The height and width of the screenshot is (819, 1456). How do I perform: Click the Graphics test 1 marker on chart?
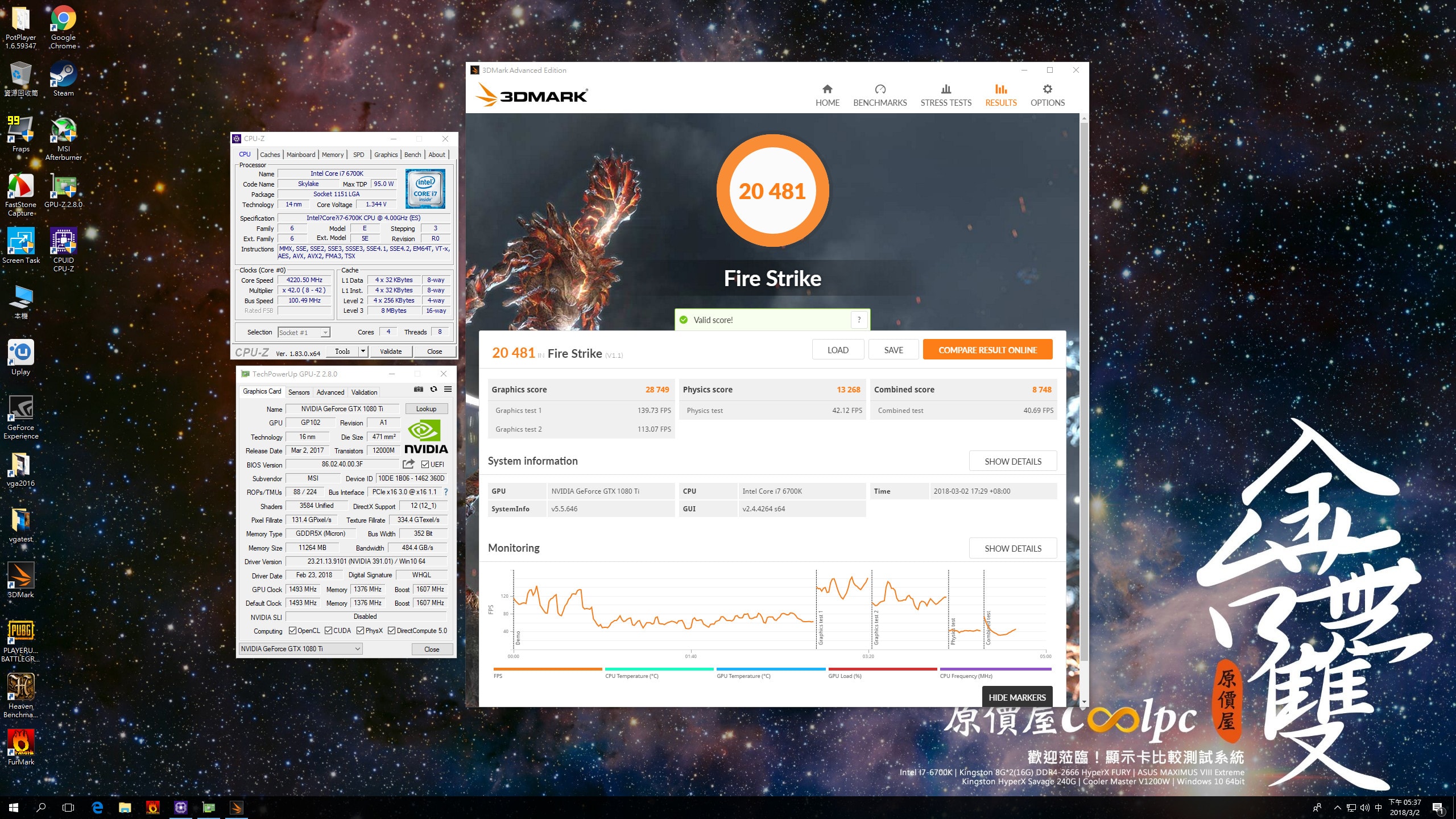pyautogui.click(x=821, y=629)
